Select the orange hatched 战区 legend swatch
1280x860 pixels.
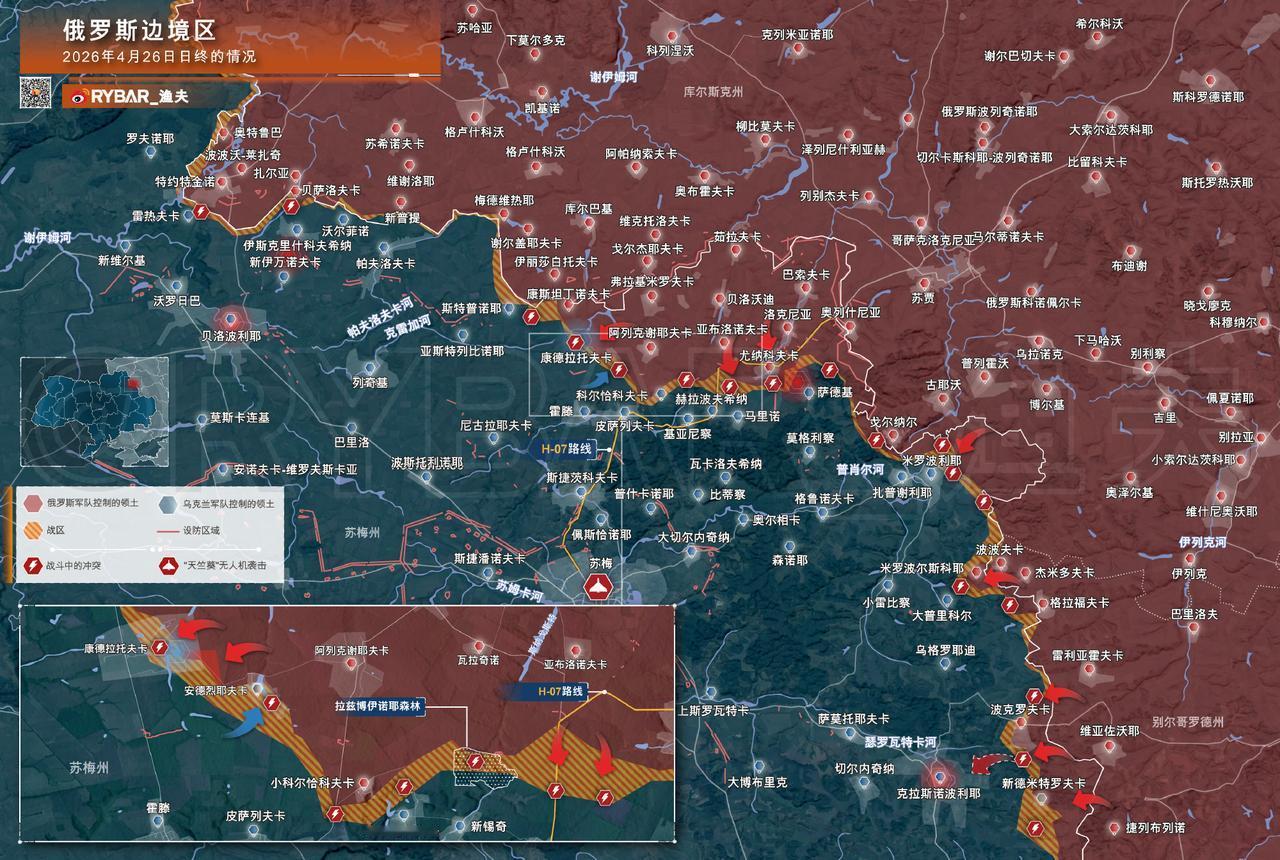click(33, 531)
